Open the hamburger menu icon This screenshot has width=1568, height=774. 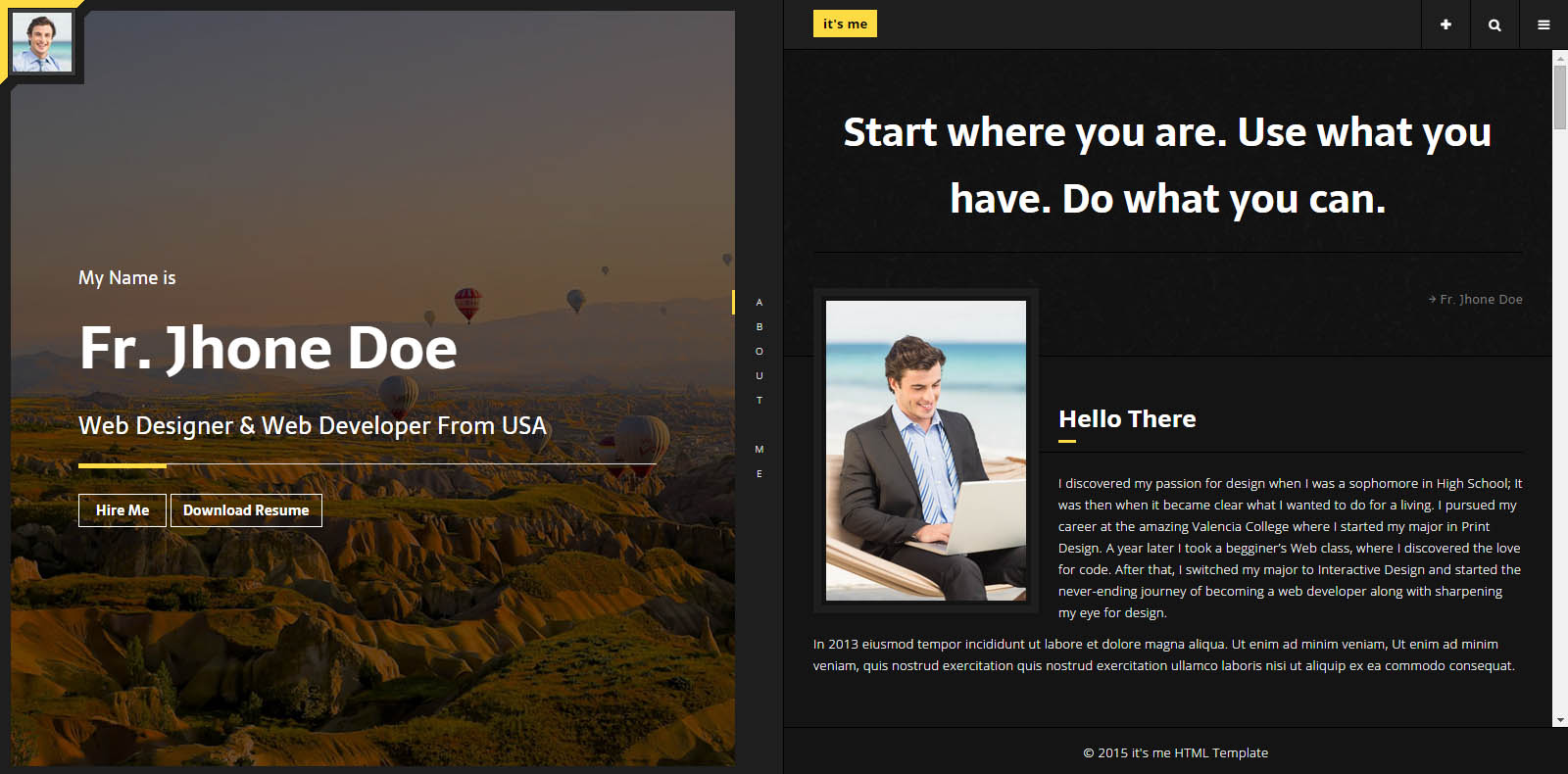(x=1543, y=24)
